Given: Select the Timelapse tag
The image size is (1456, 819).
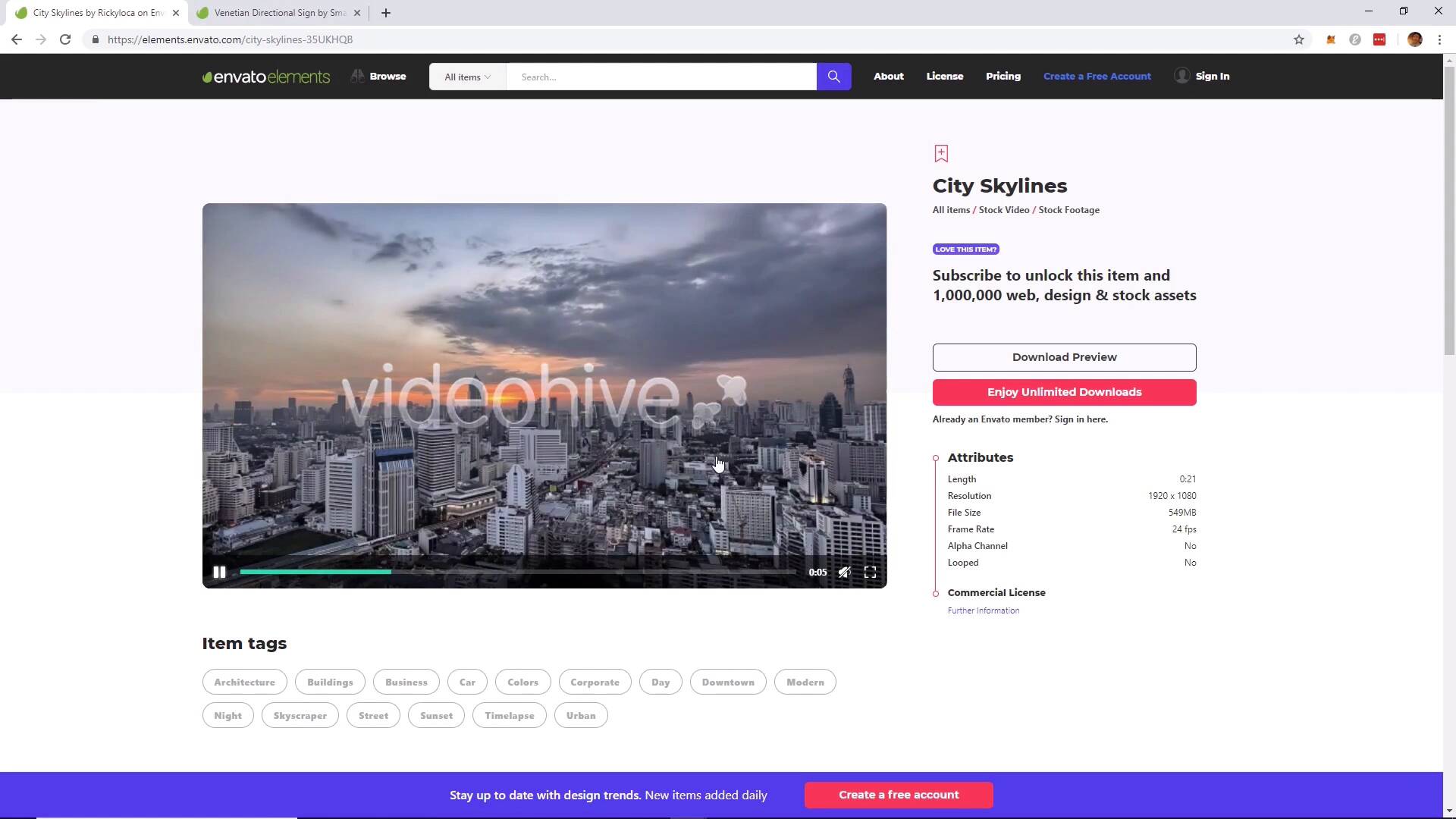Looking at the screenshot, I should [509, 715].
